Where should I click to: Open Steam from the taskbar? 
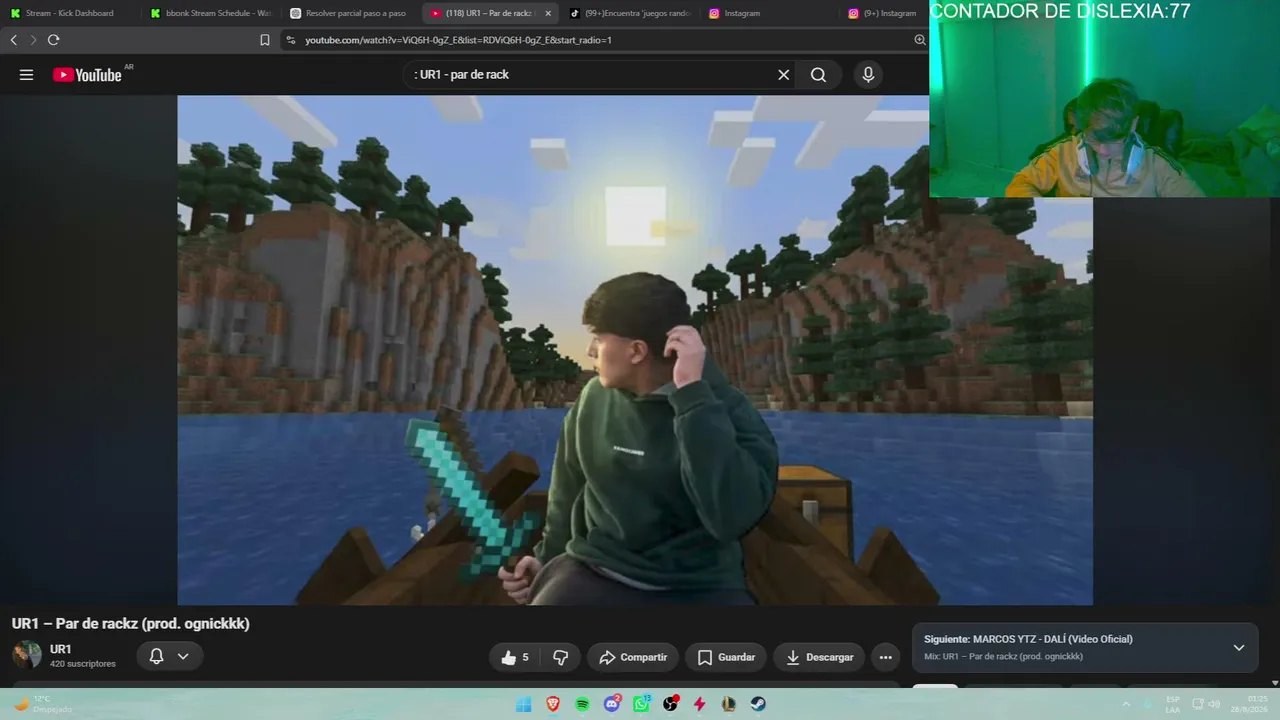point(759,704)
